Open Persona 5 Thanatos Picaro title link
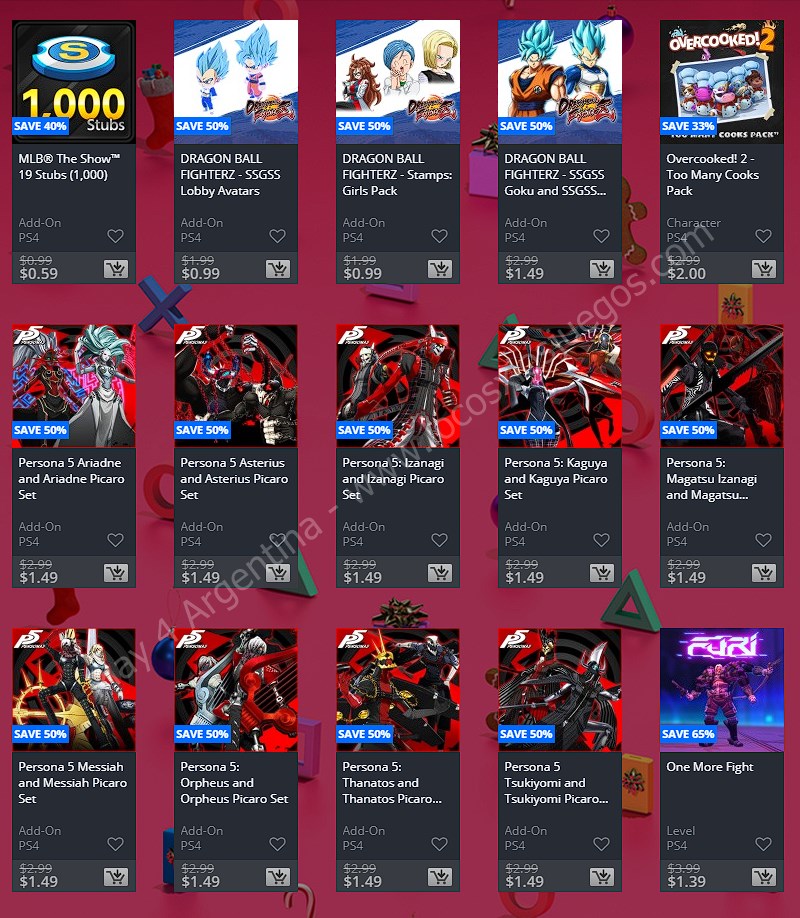The height and width of the screenshot is (918, 800). pos(392,783)
